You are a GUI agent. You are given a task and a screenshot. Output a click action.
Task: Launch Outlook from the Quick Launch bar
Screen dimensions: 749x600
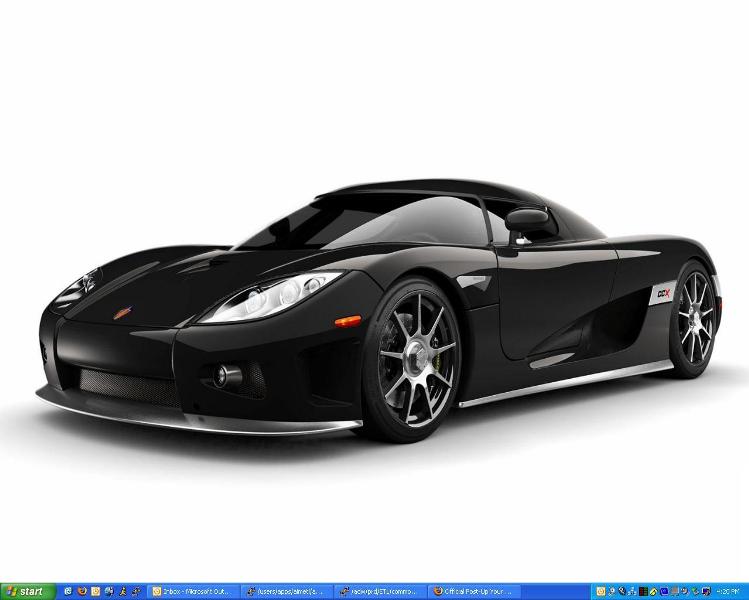click(x=96, y=591)
